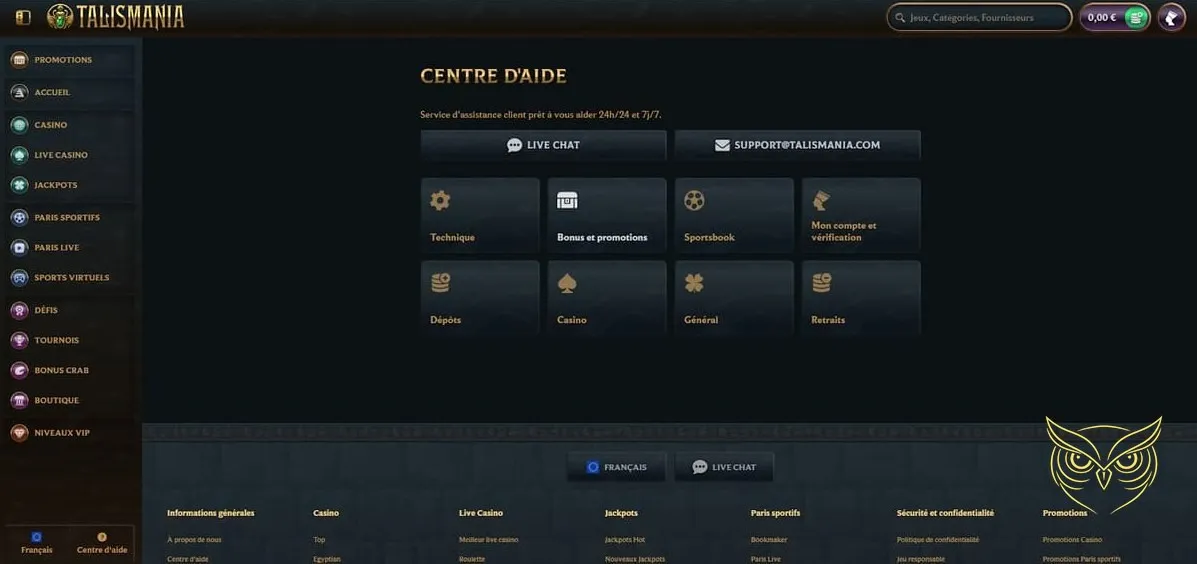This screenshot has width=1197, height=564.
Task: Open the Sportsbook help category
Action: coord(734,214)
